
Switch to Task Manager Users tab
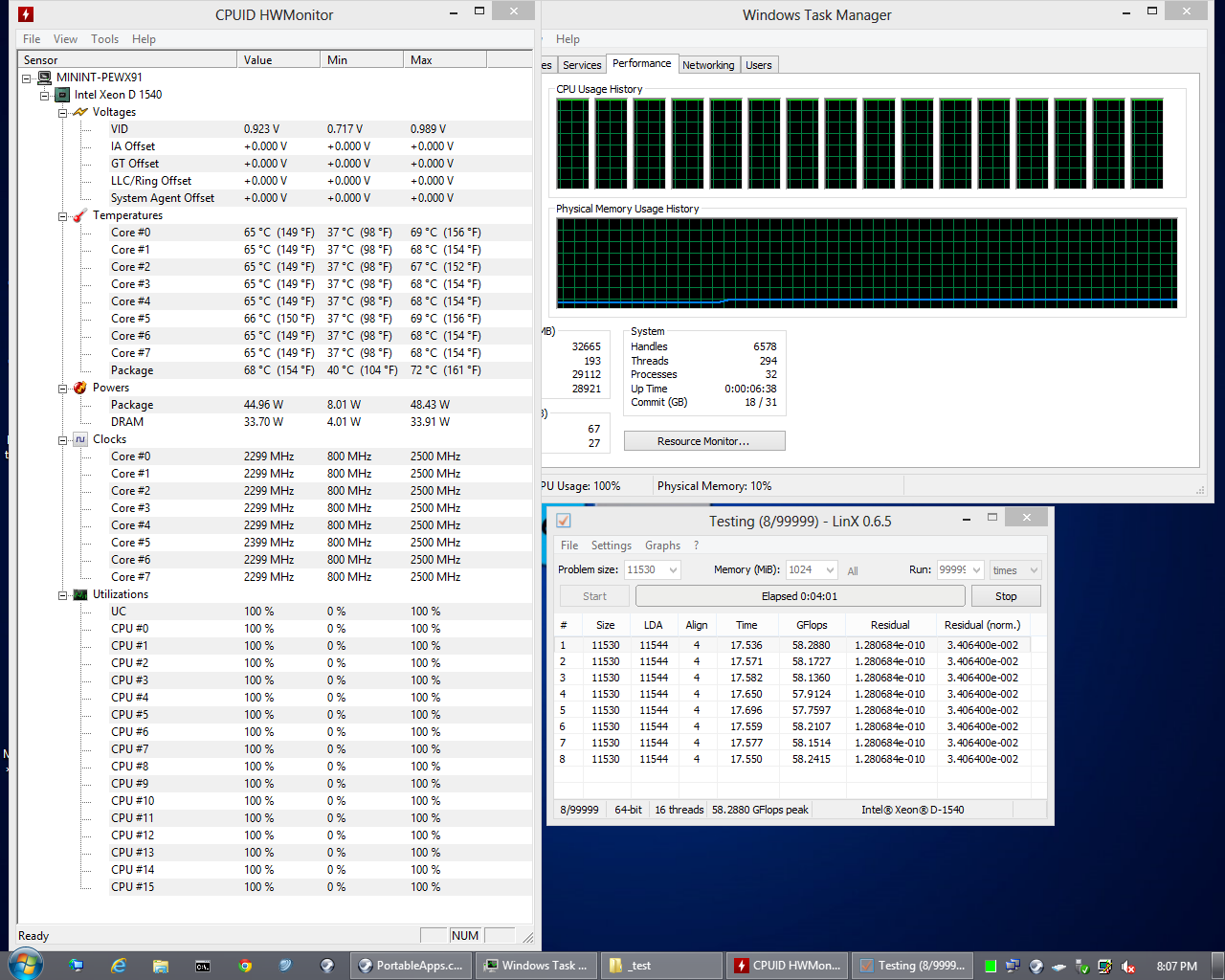[759, 65]
